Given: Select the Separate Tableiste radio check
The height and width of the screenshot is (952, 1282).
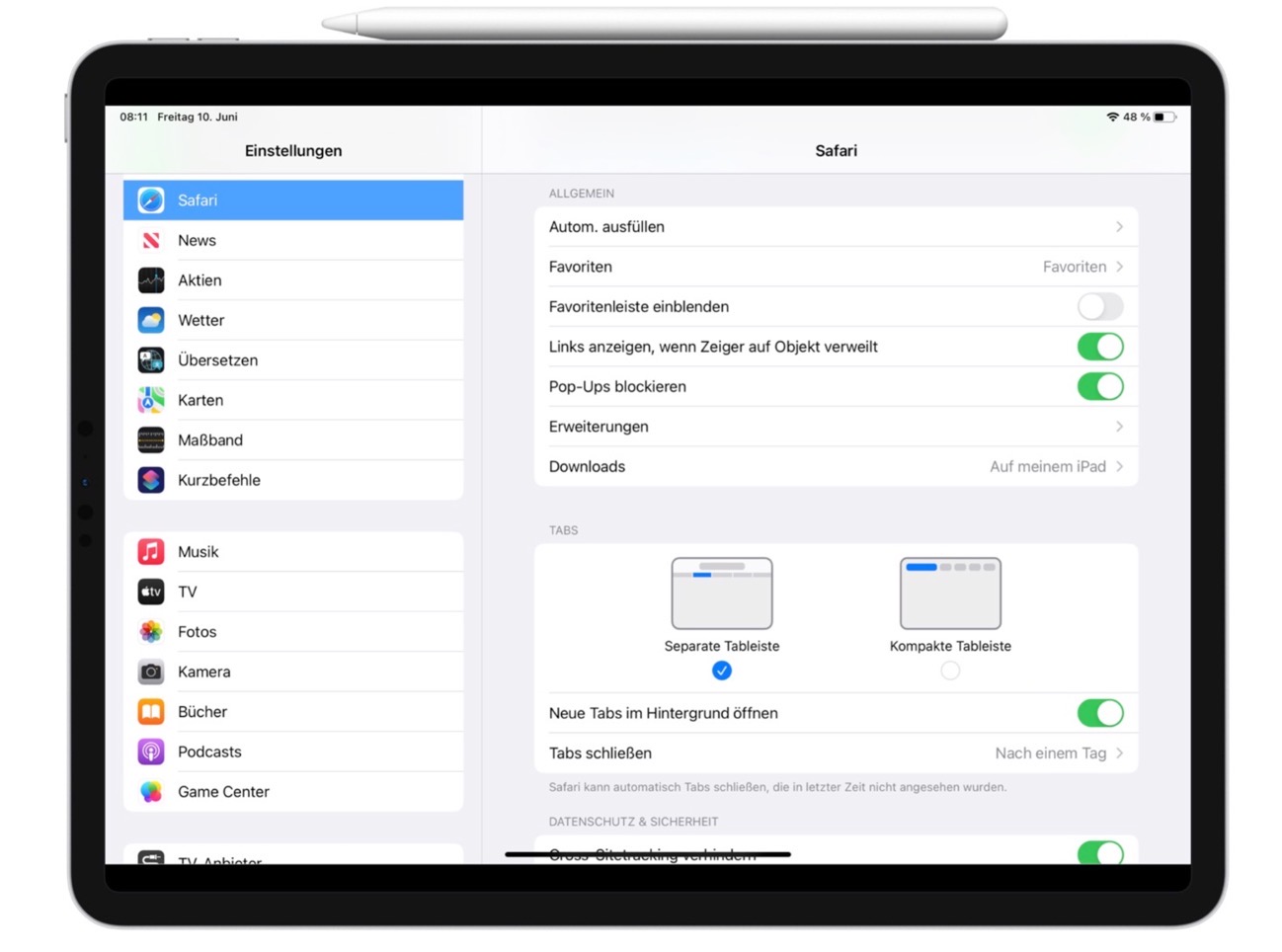Looking at the screenshot, I should coord(722,672).
